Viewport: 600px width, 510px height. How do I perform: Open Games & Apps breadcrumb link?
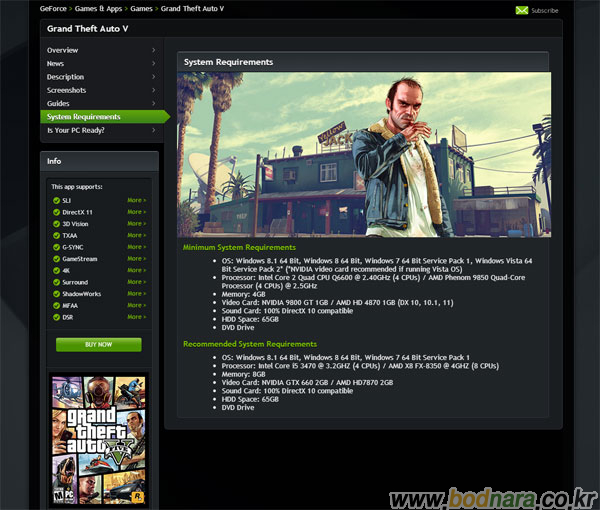98,8
